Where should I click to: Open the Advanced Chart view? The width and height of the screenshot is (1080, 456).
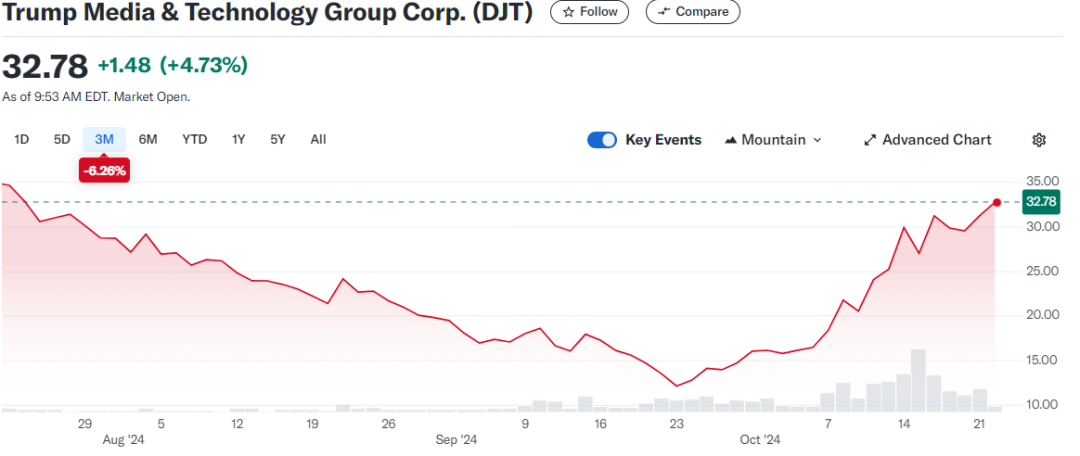pyautogui.click(x=927, y=140)
